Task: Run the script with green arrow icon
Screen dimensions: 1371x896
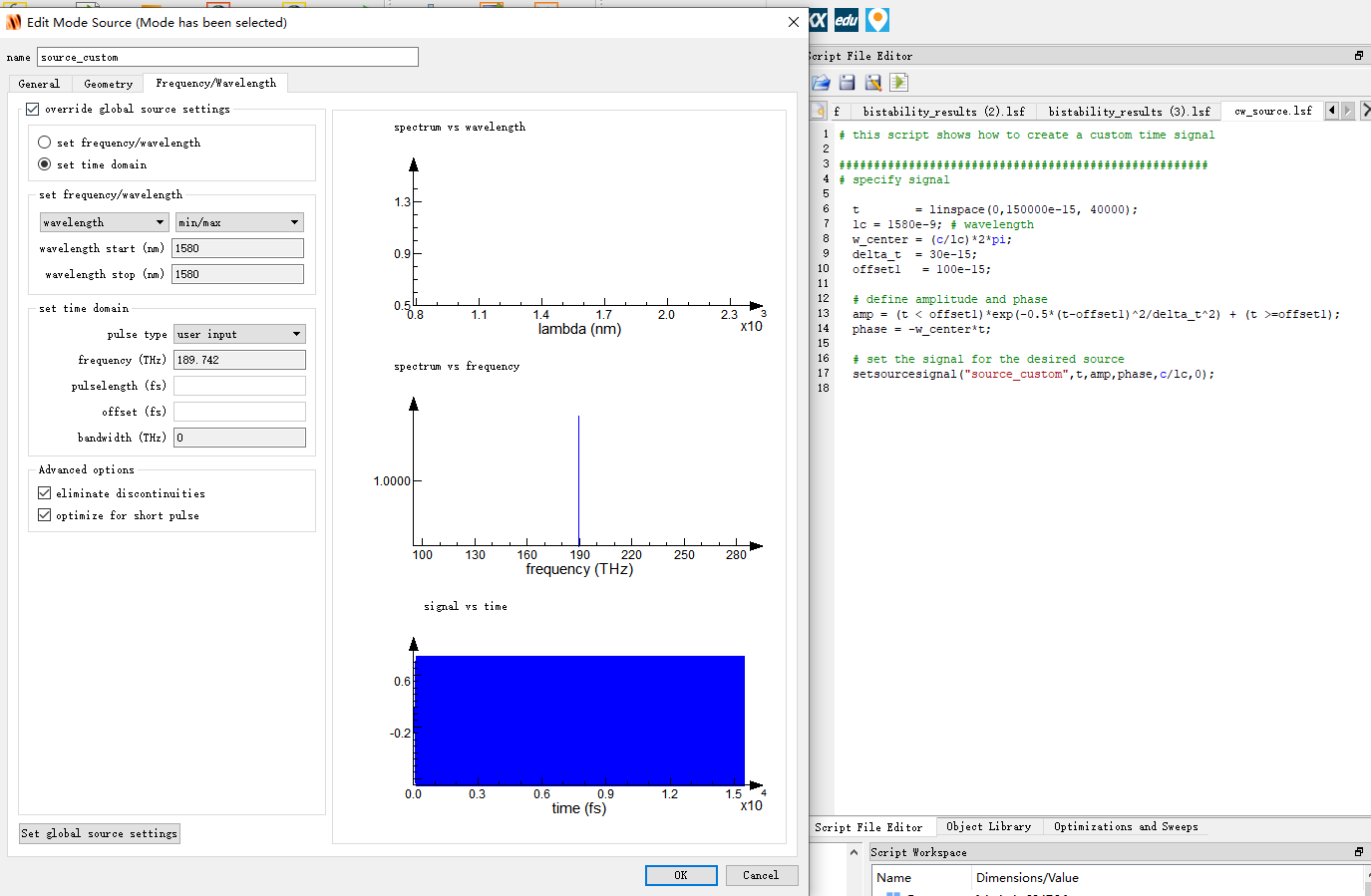Action: click(898, 83)
